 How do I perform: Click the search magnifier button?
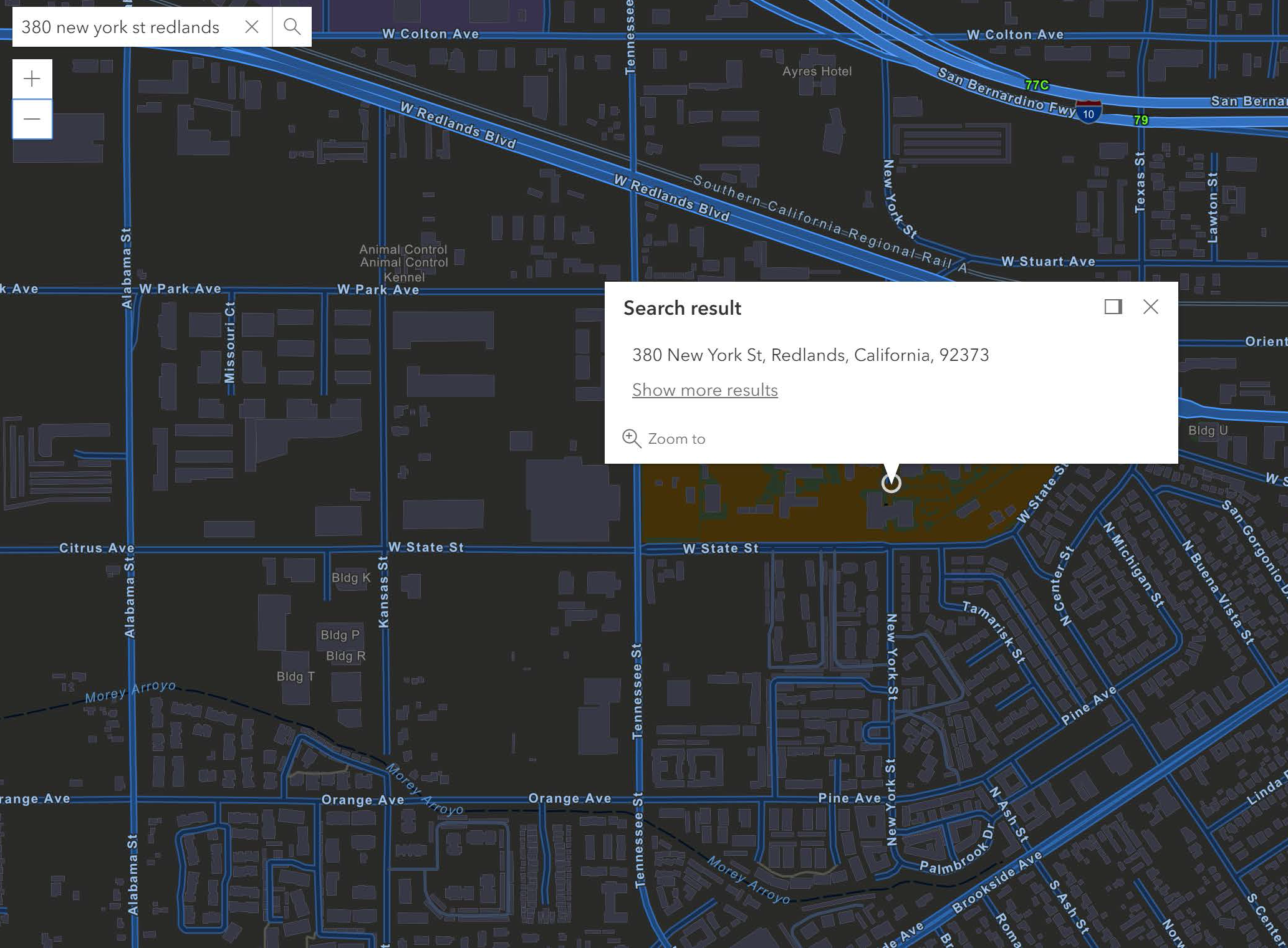pyautogui.click(x=292, y=27)
